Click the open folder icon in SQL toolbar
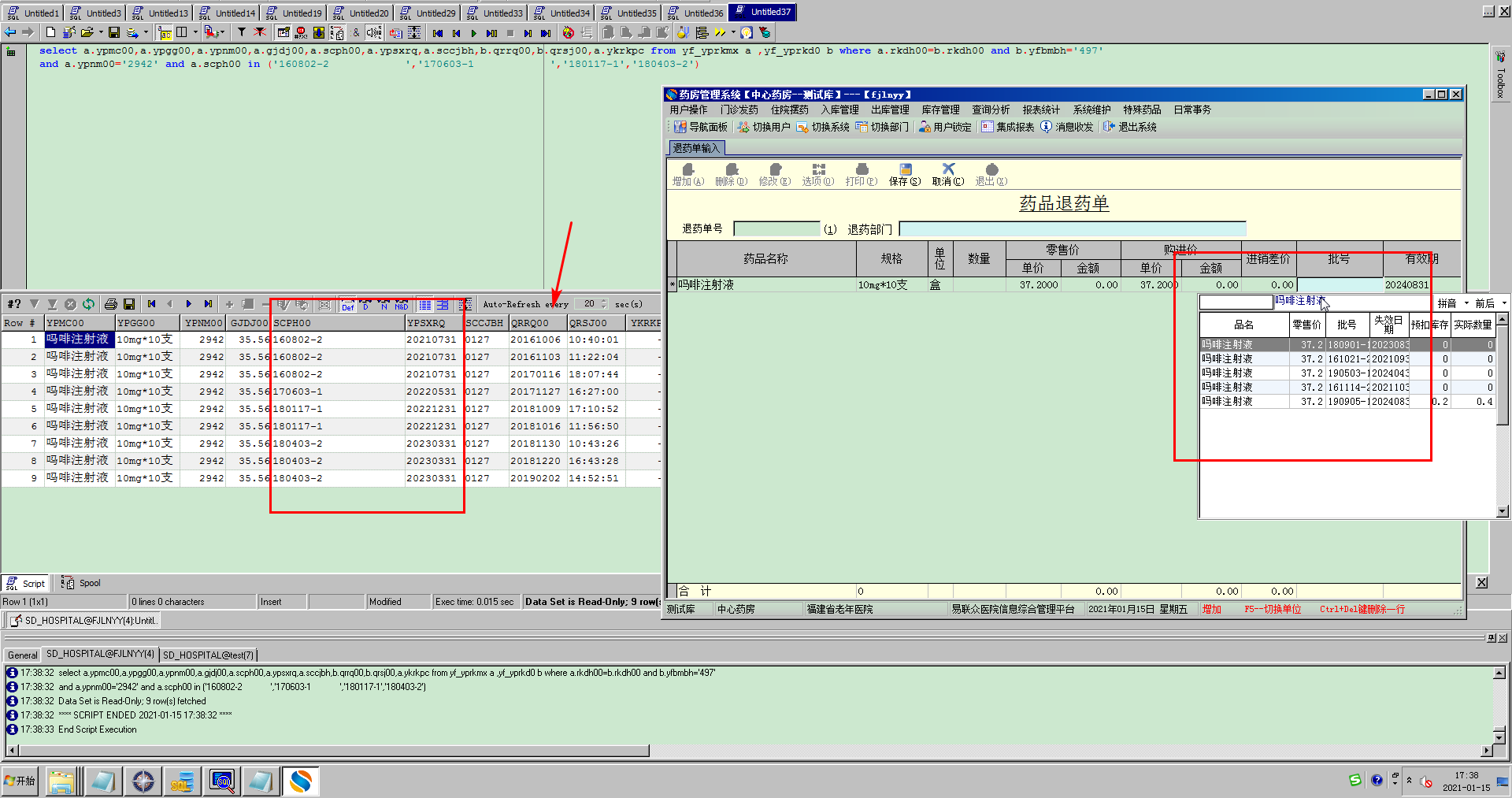The image size is (1512, 798). click(x=87, y=32)
